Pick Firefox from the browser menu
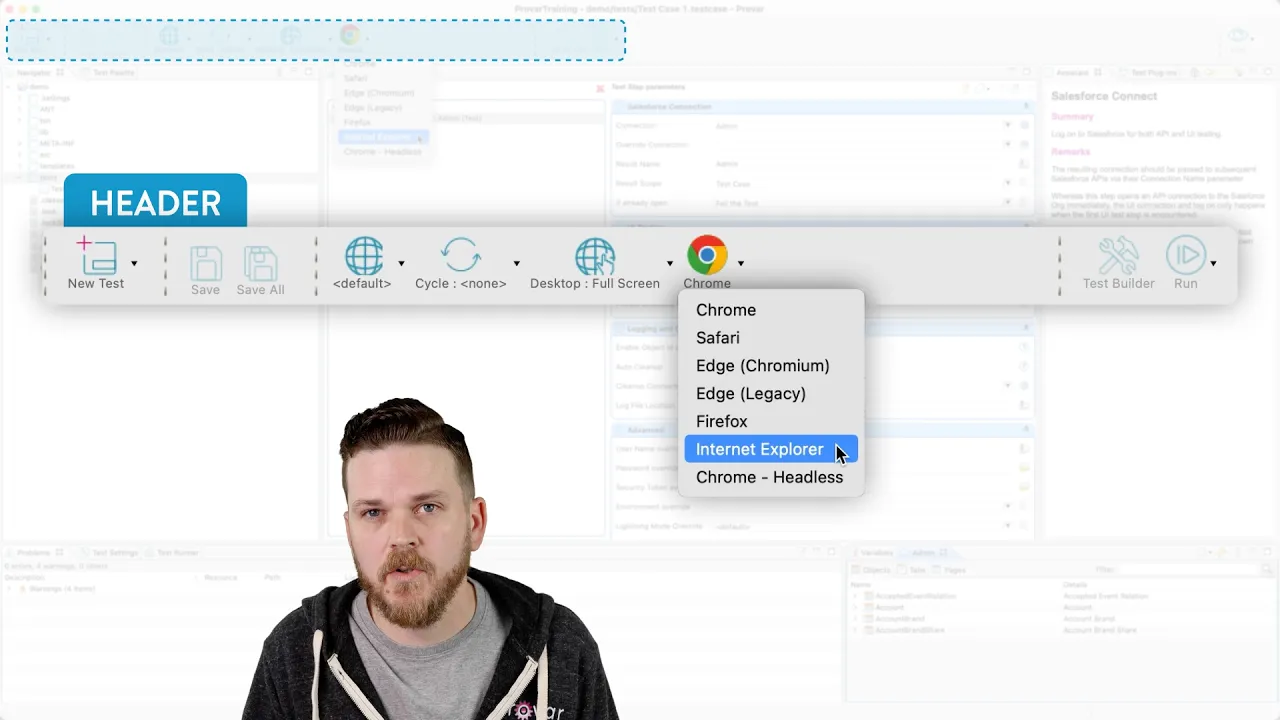 click(771, 422)
